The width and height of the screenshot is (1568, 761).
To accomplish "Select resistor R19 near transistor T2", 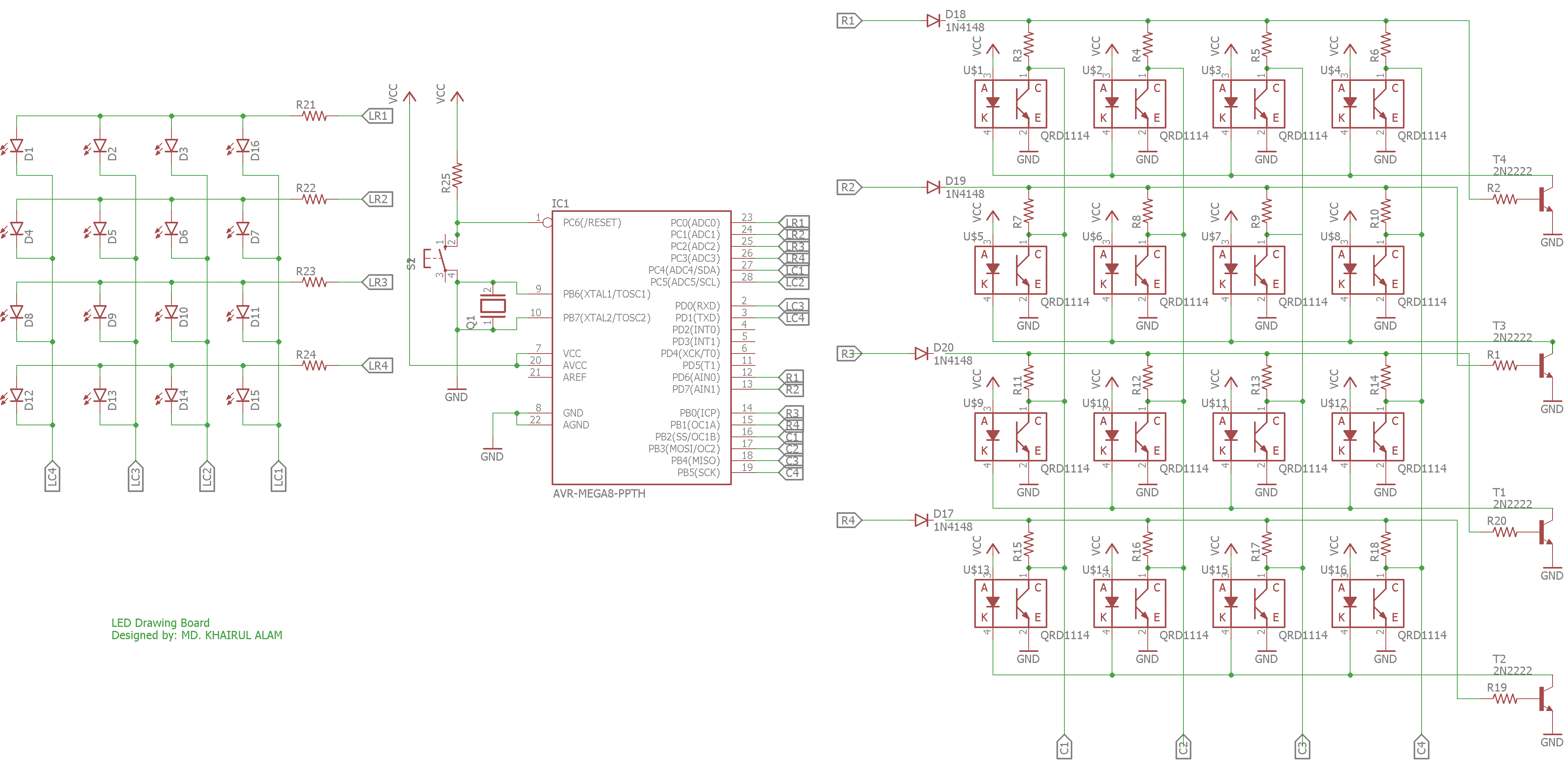I will coord(1505,699).
